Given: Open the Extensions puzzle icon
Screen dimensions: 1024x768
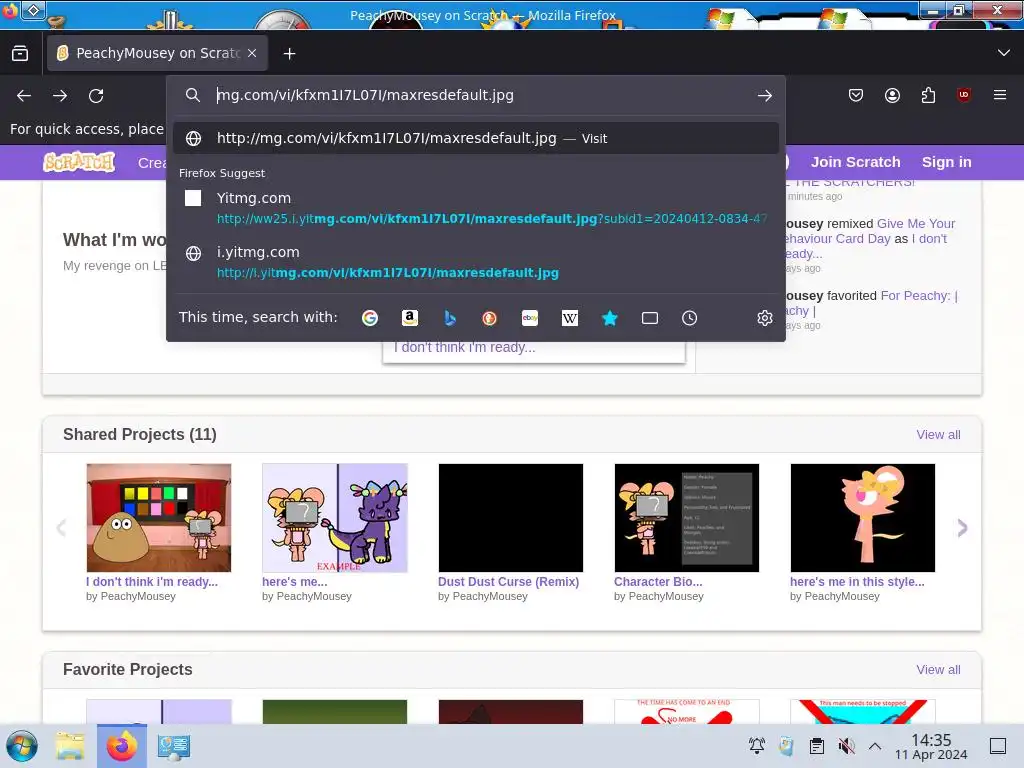Looking at the screenshot, I should (x=928, y=95).
